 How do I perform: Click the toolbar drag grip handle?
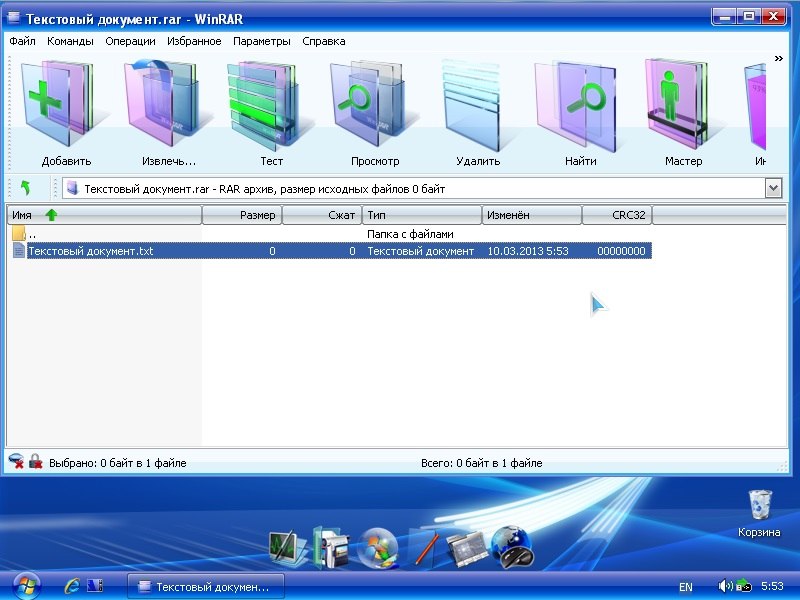(x=9, y=112)
